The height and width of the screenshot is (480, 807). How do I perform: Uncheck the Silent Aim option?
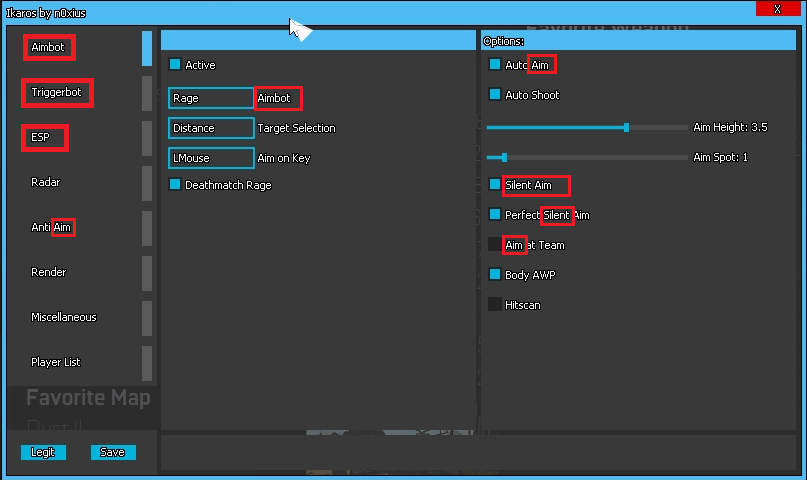[x=495, y=184]
